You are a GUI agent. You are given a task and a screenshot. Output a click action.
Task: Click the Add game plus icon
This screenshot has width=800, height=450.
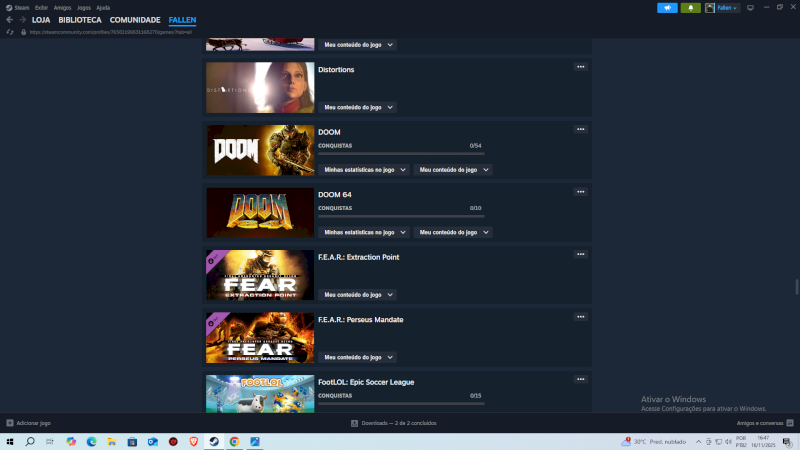tap(10, 423)
